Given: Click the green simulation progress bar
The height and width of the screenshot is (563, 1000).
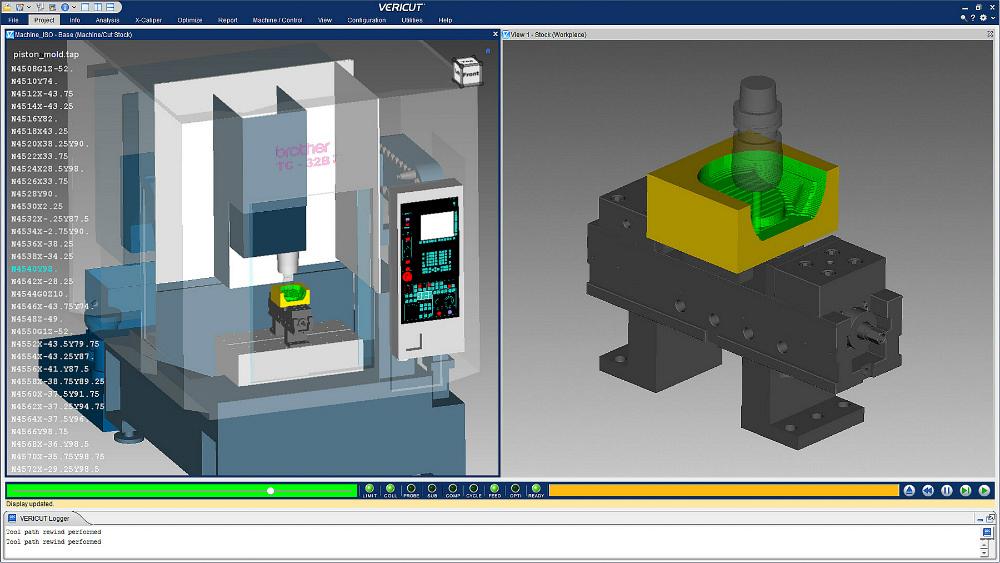Looking at the screenshot, I should (x=180, y=490).
